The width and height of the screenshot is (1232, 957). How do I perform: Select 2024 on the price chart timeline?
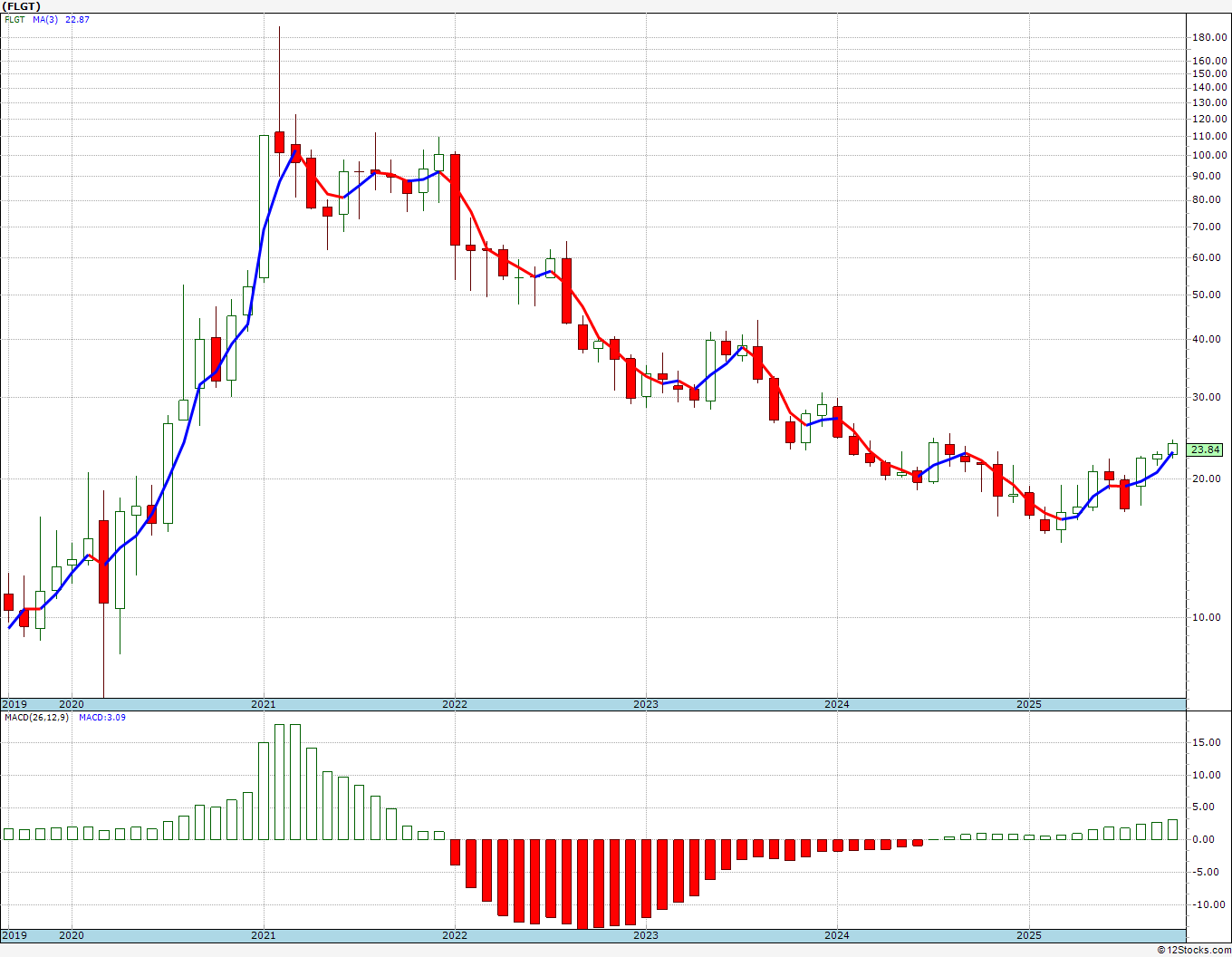pyautogui.click(x=836, y=704)
